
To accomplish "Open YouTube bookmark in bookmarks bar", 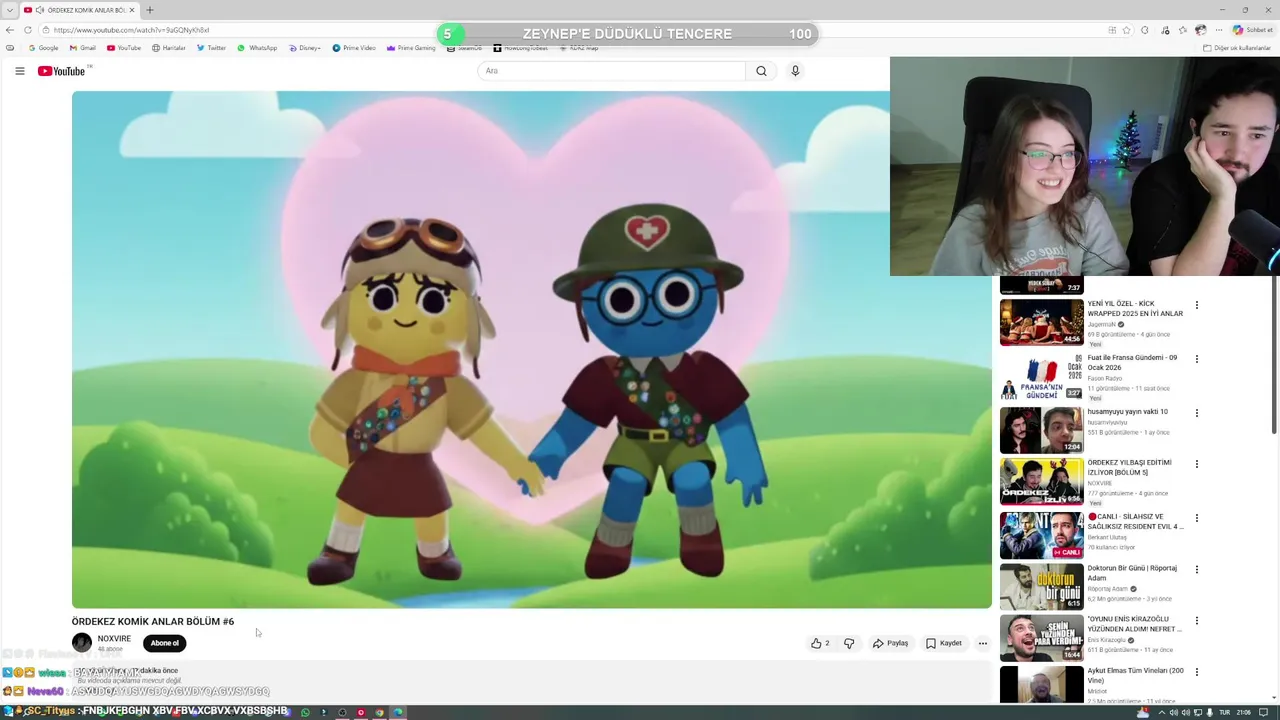I will coord(124,48).
